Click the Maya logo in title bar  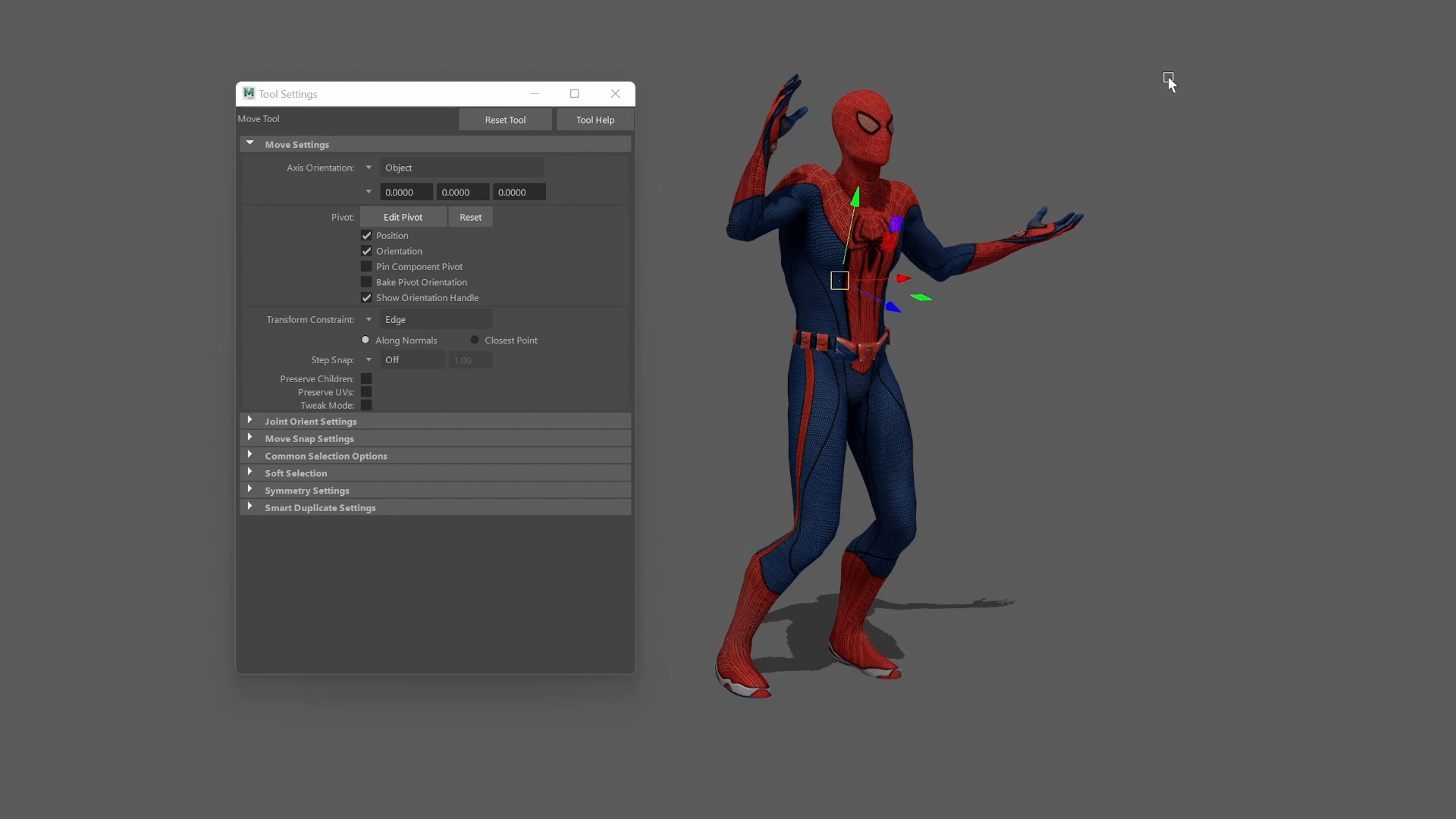[248, 93]
